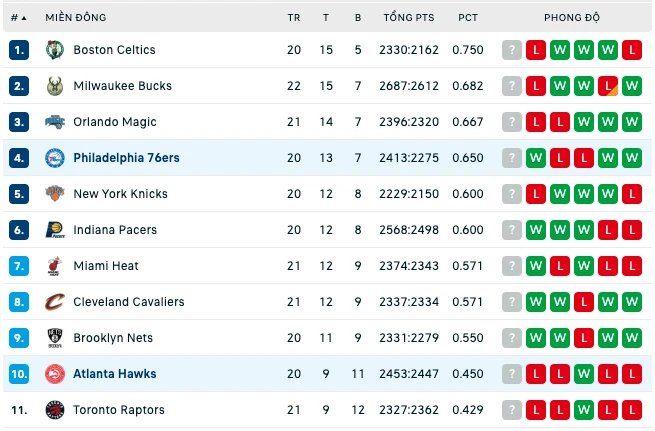Screen dimensions: 655x431
Task: Open the Atlanta Hawks team link
Action: click(114, 374)
